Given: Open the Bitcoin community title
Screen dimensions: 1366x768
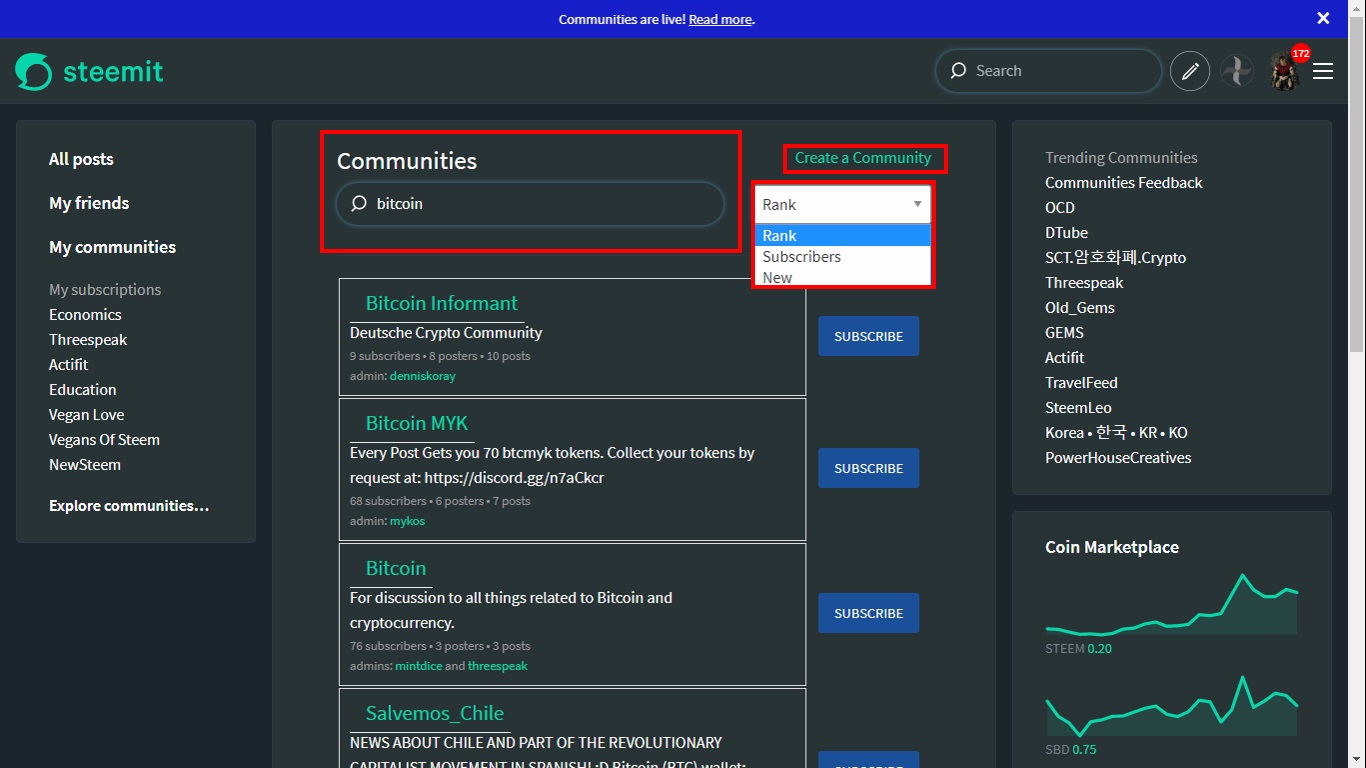Looking at the screenshot, I should 395,568.
